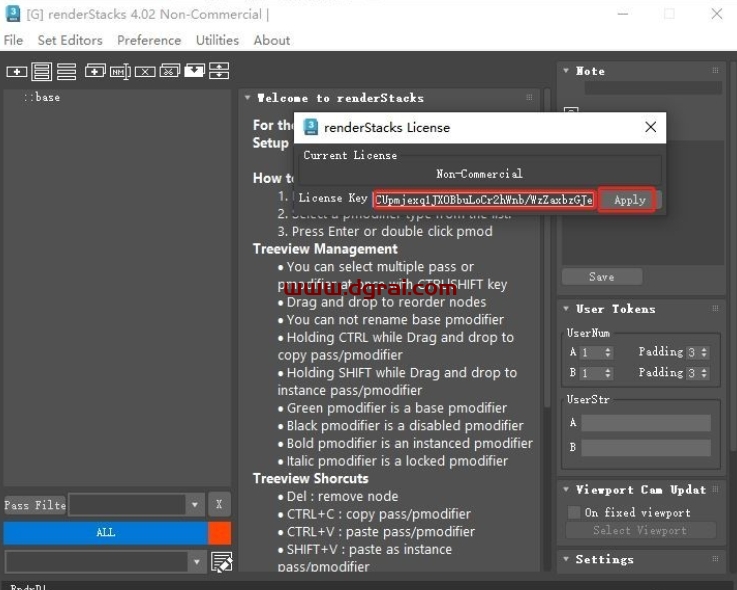The width and height of the screenshot is (737, 590).
Task: Open the bottom-left combo box dropdown
Action: click(196, 562)
